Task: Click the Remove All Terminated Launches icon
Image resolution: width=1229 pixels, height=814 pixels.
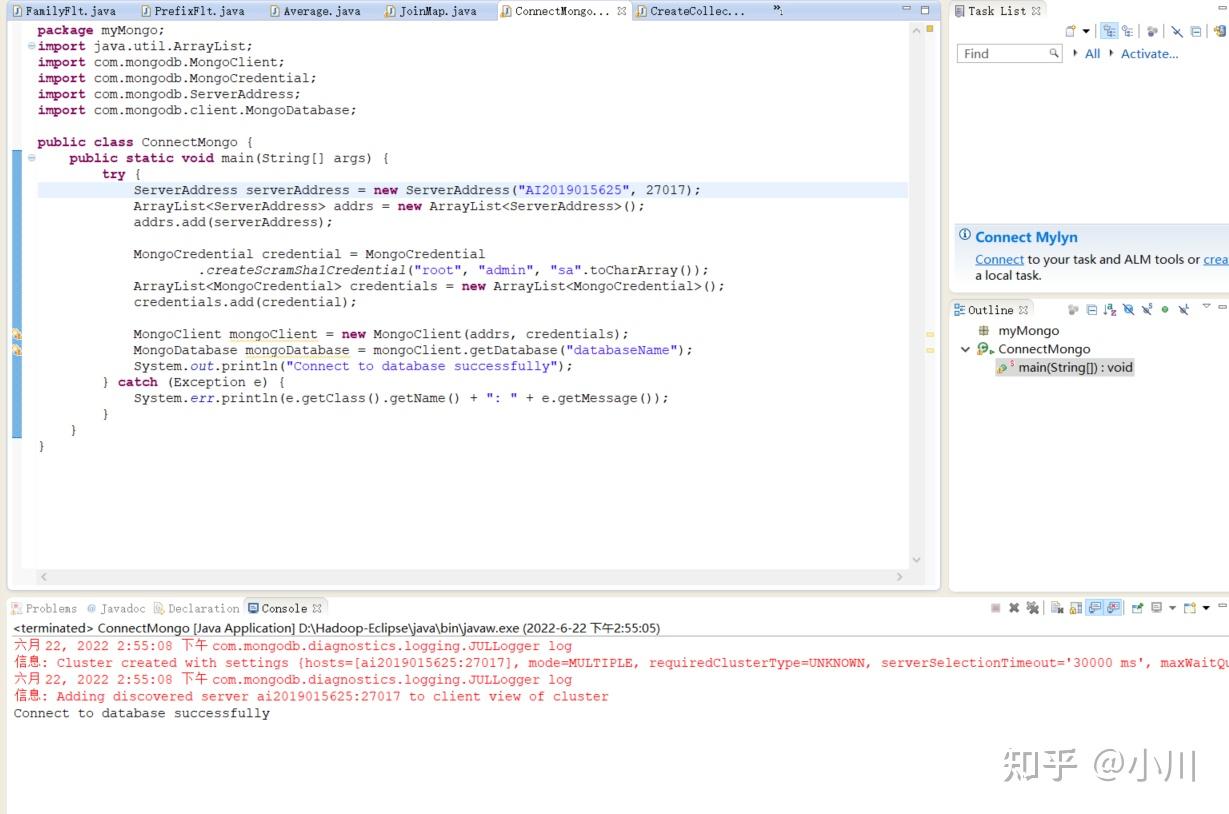Action: (x=1034, y=607)
